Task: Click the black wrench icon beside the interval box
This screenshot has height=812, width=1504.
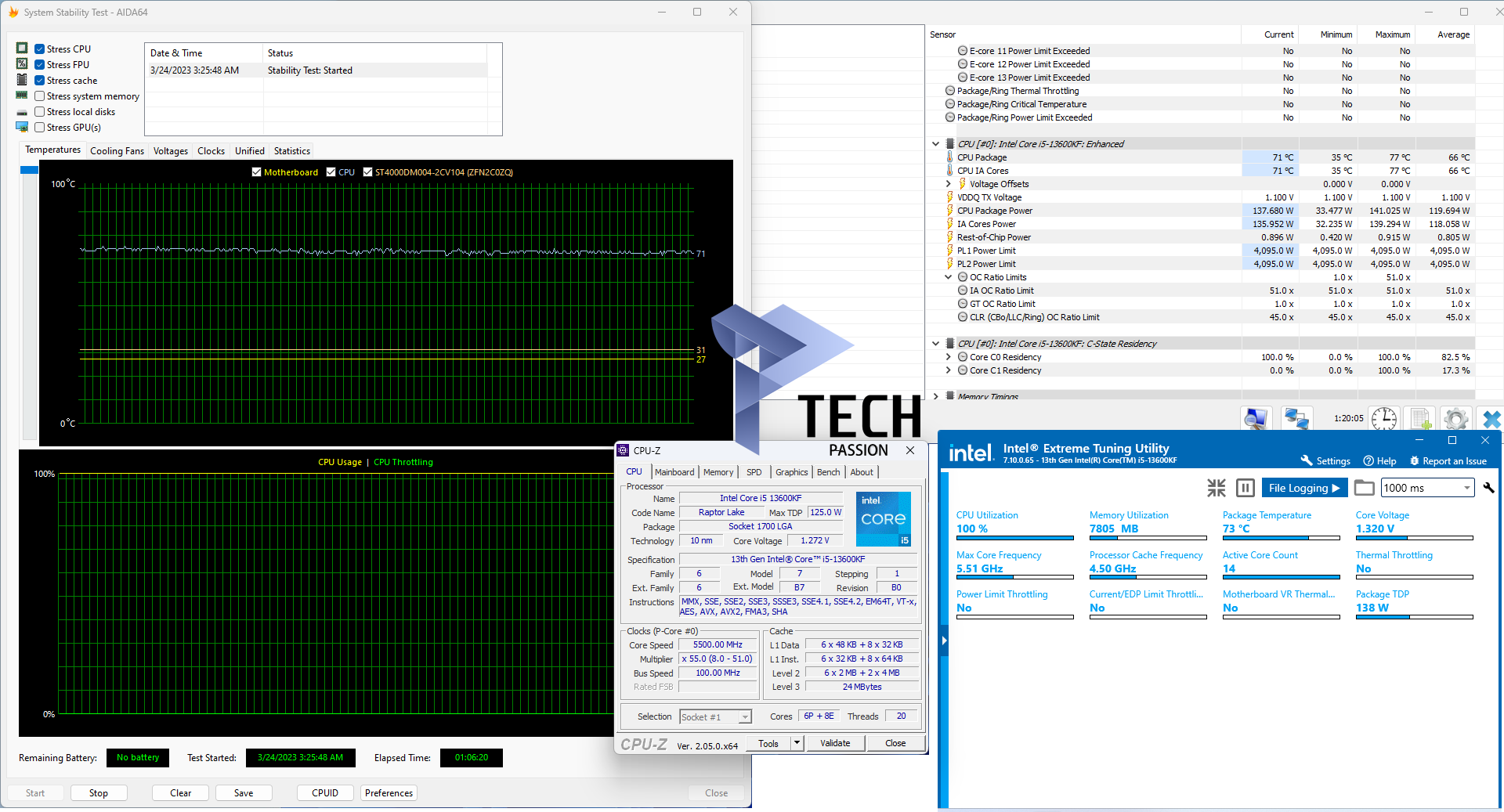Action: point(1488,488)
